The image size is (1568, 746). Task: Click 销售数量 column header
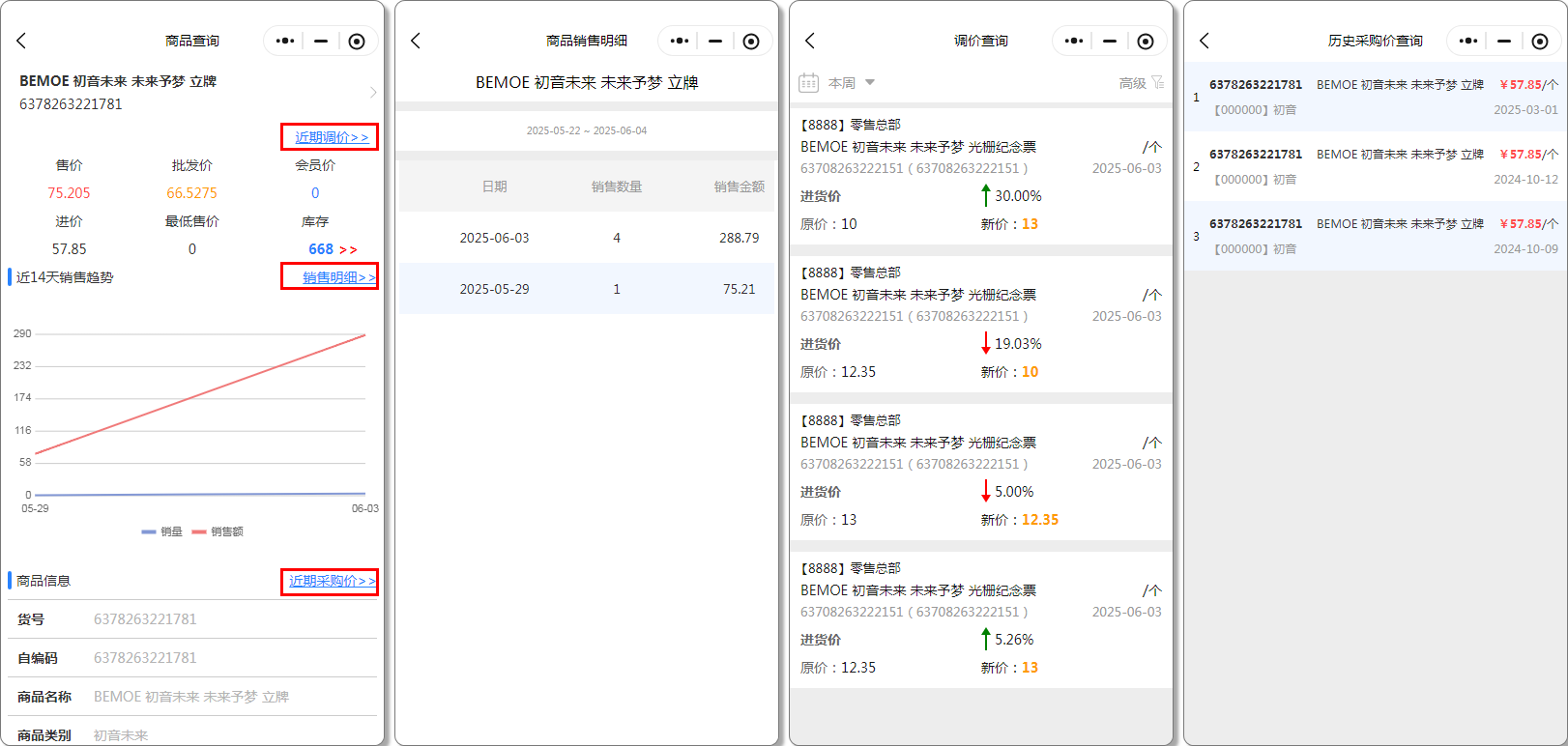[x=617, y=186]
